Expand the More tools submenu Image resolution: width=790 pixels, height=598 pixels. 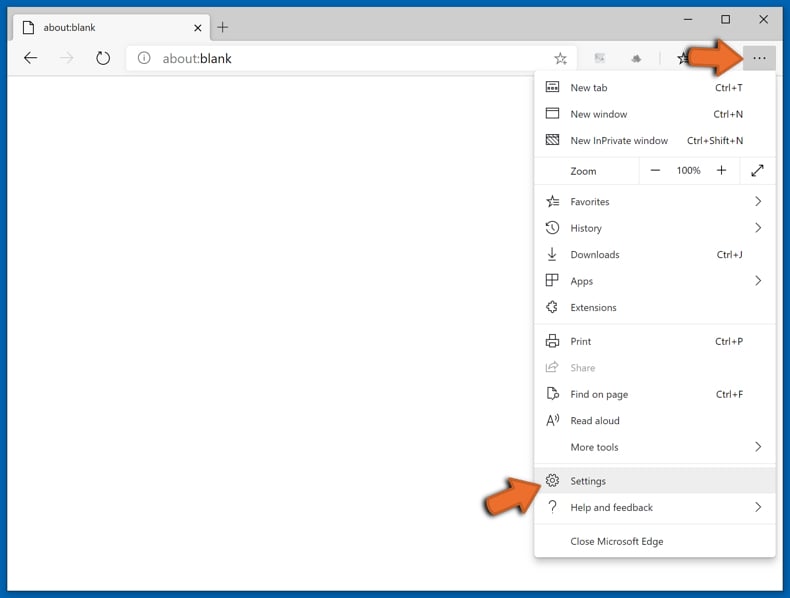(x=757, y=447)
